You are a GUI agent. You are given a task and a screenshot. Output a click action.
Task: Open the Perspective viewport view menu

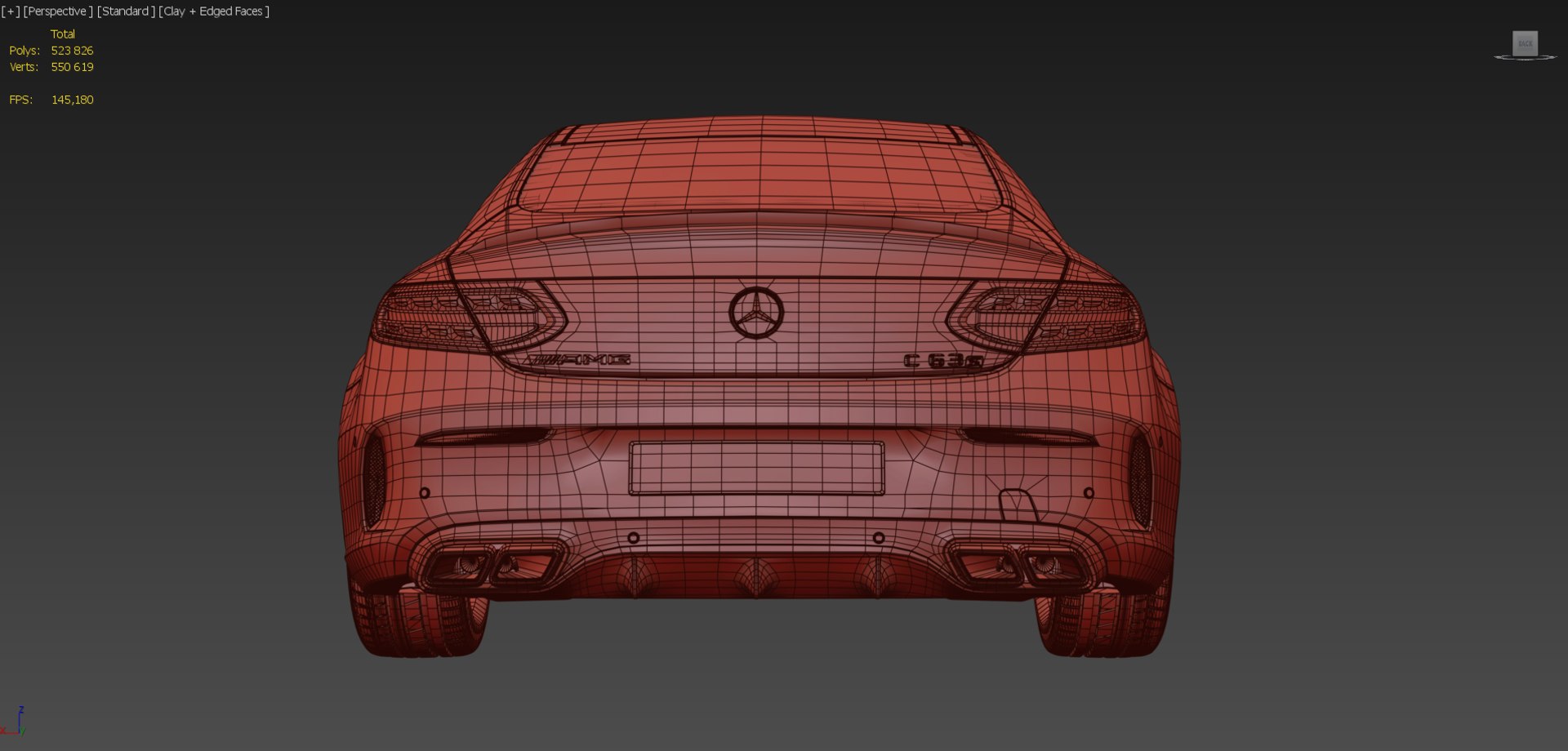point(58,11)
